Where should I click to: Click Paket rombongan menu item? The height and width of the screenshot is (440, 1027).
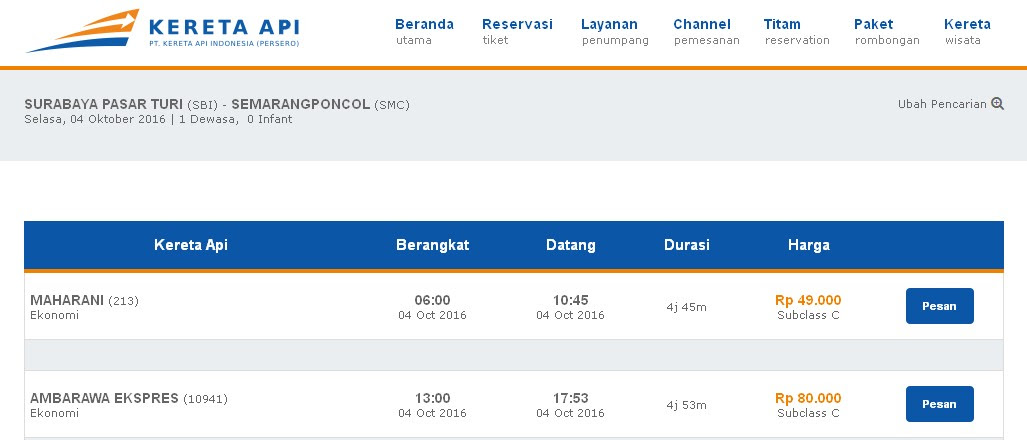click(x=886, y=31)
